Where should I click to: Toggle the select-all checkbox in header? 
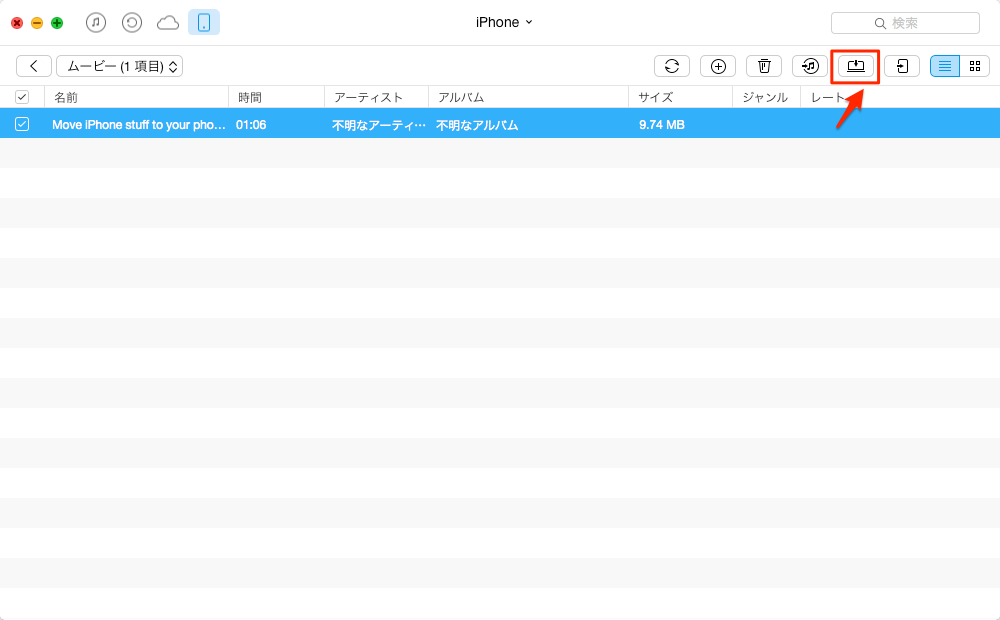[x=22, y=97]
